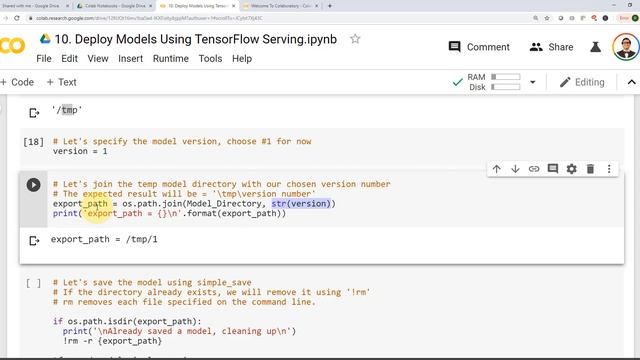640x360 pixels.
Task: Open the File menu
Action: click(44, 58)
